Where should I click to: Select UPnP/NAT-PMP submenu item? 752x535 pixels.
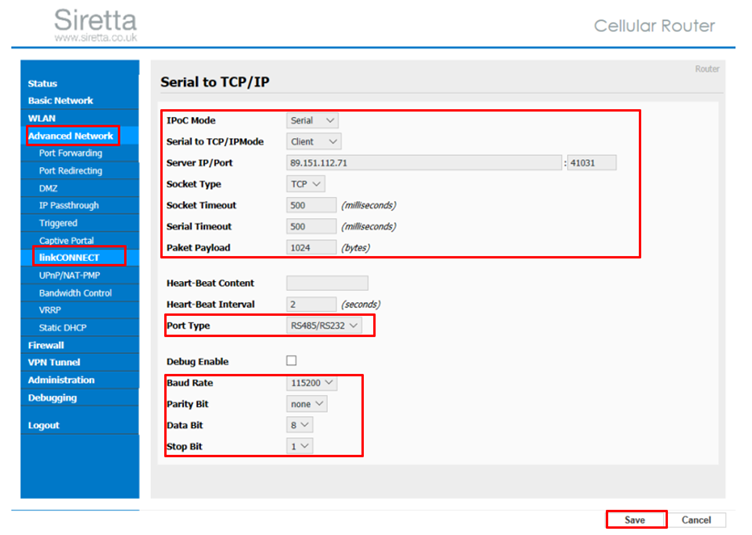point(70,276)
